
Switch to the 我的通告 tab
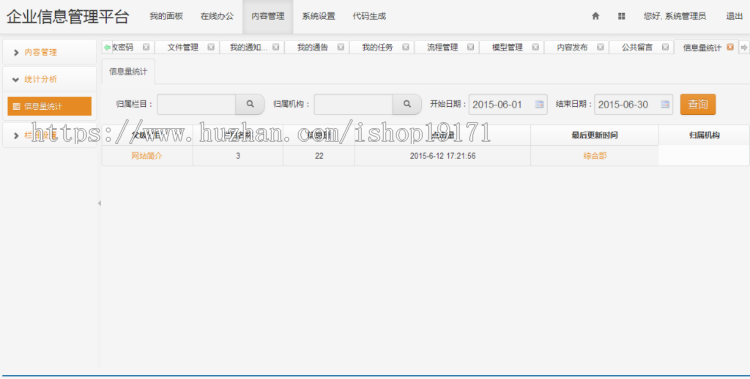click(312, 47)
